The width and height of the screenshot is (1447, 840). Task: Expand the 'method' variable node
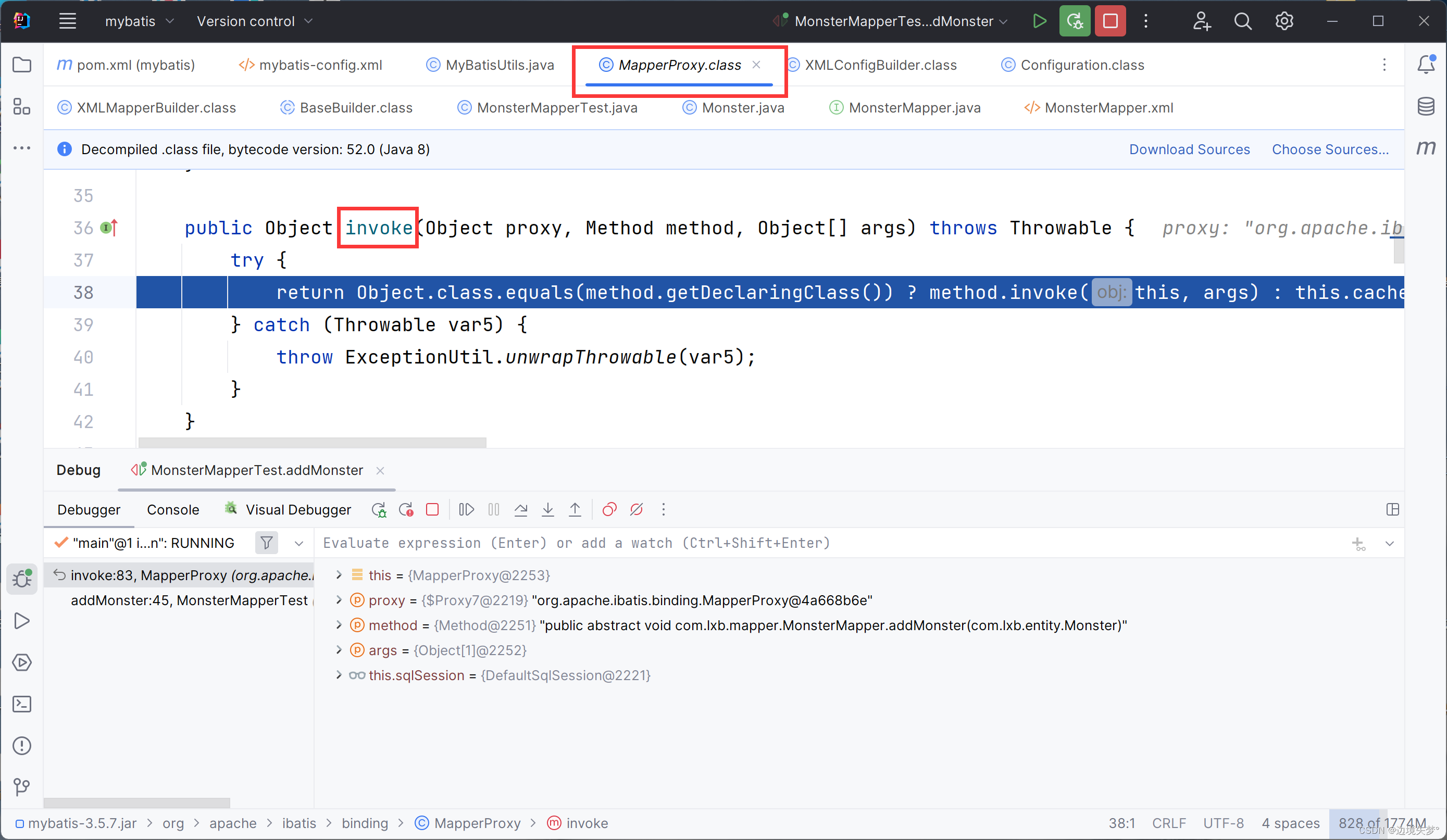click(x=339, y=625)
